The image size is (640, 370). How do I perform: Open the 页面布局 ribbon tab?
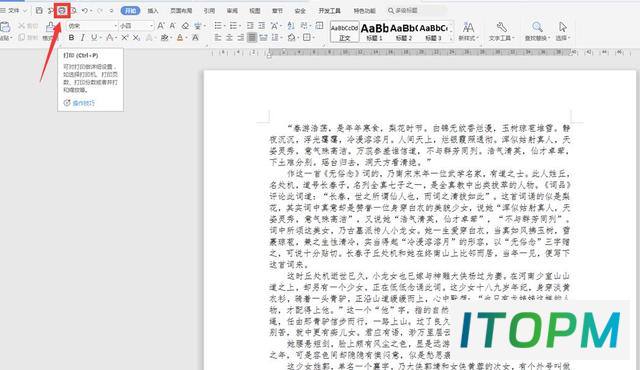tap(181, 11)
